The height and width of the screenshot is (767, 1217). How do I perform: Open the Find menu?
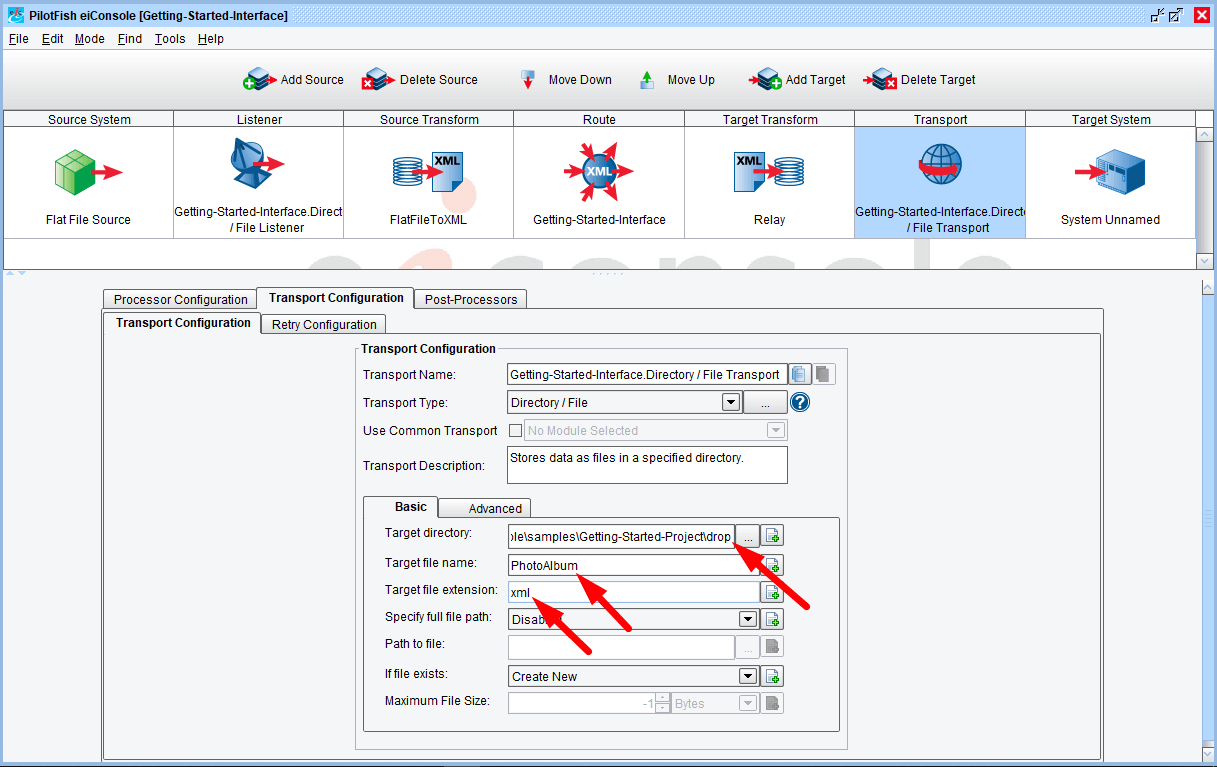point(130,39)
